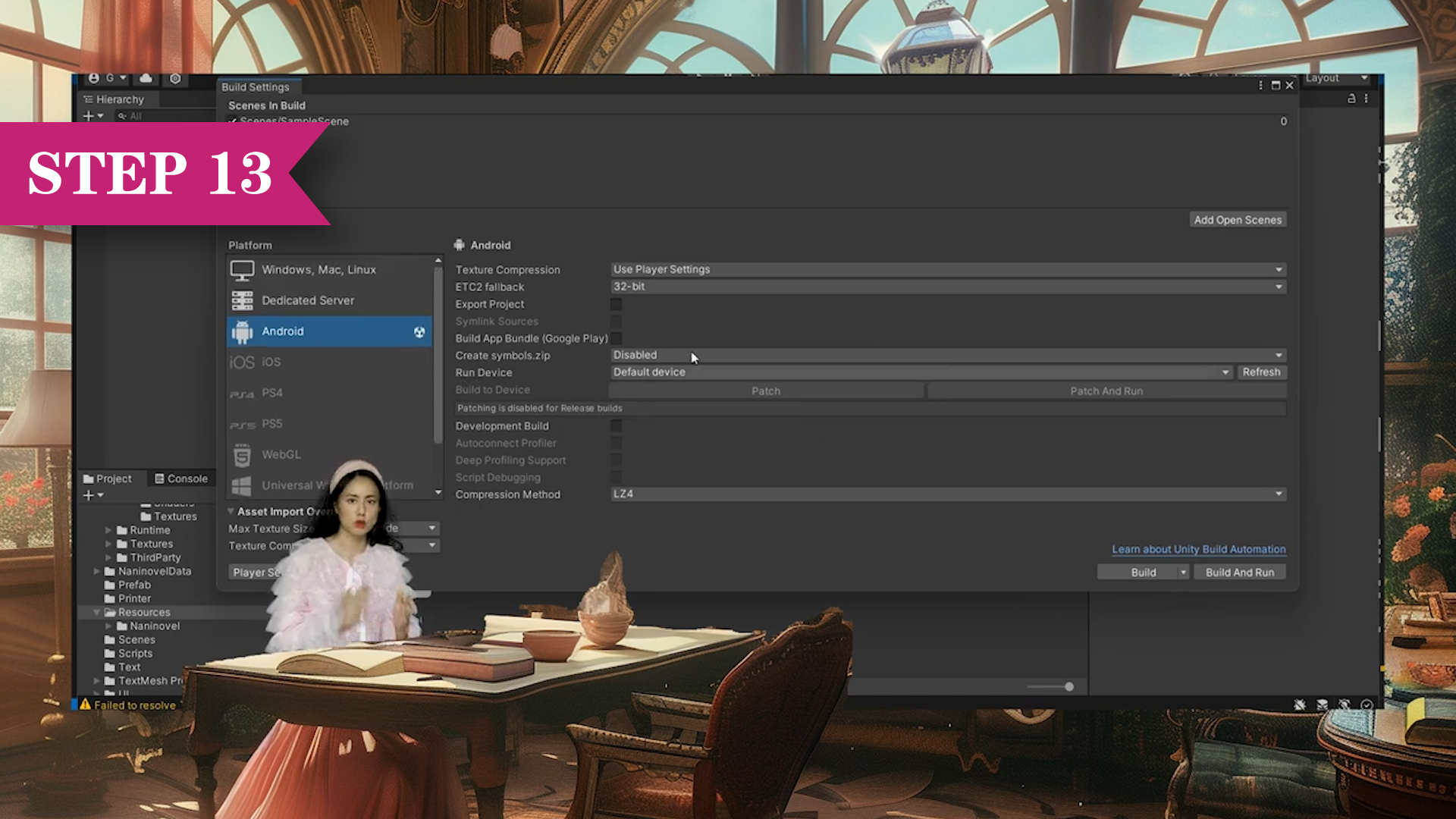Expand the NaninovelData folder

click(96, 571)
